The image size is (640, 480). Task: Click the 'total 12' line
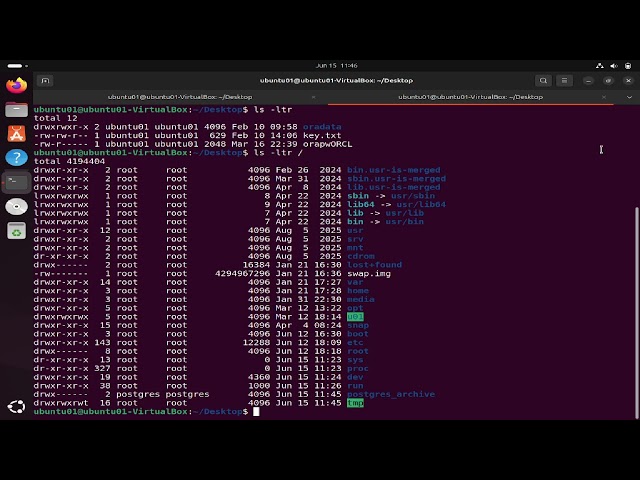pyautogui.click(x=55, y=118)
